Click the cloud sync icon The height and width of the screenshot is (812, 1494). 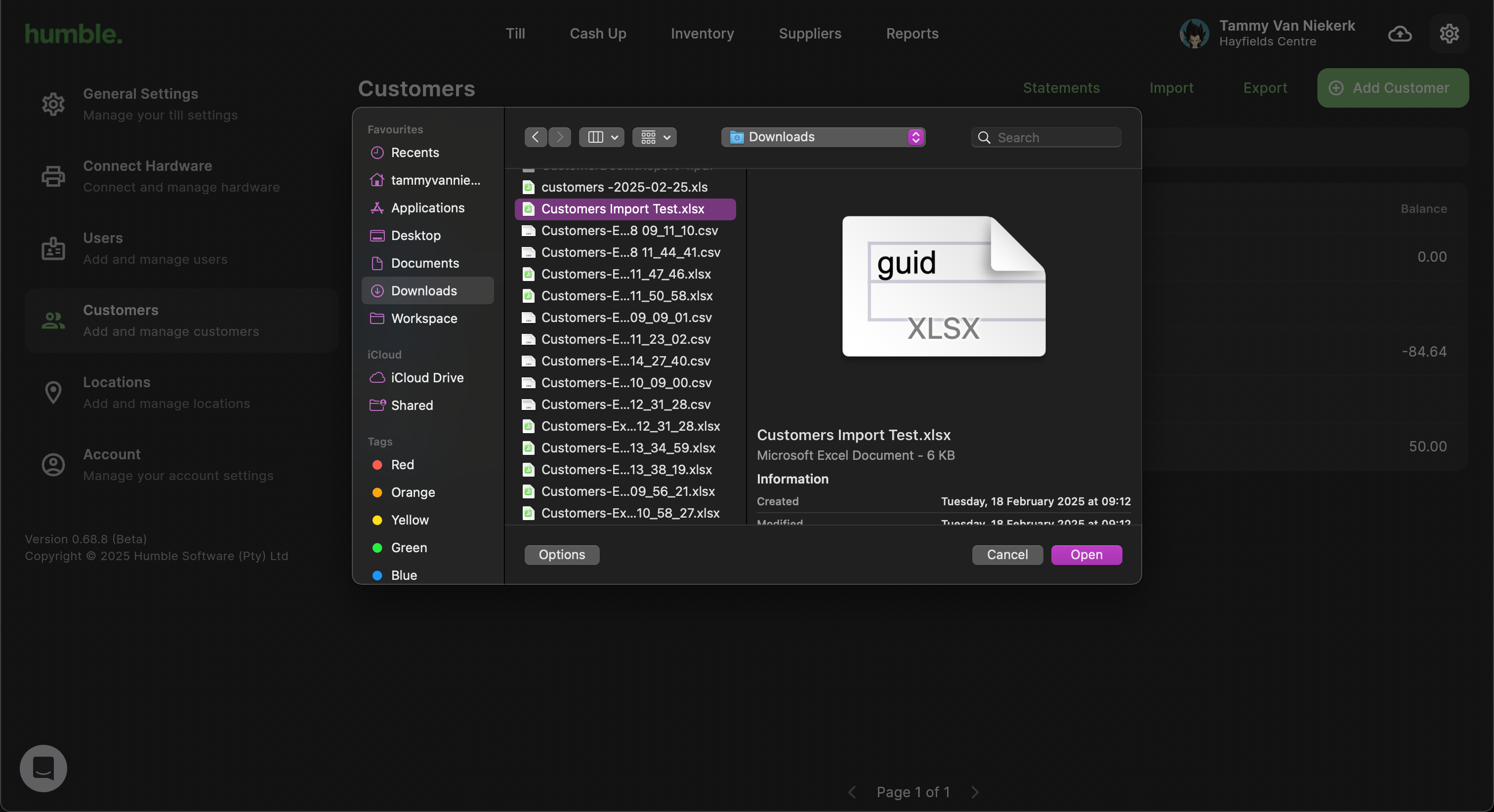[1400, 34]
